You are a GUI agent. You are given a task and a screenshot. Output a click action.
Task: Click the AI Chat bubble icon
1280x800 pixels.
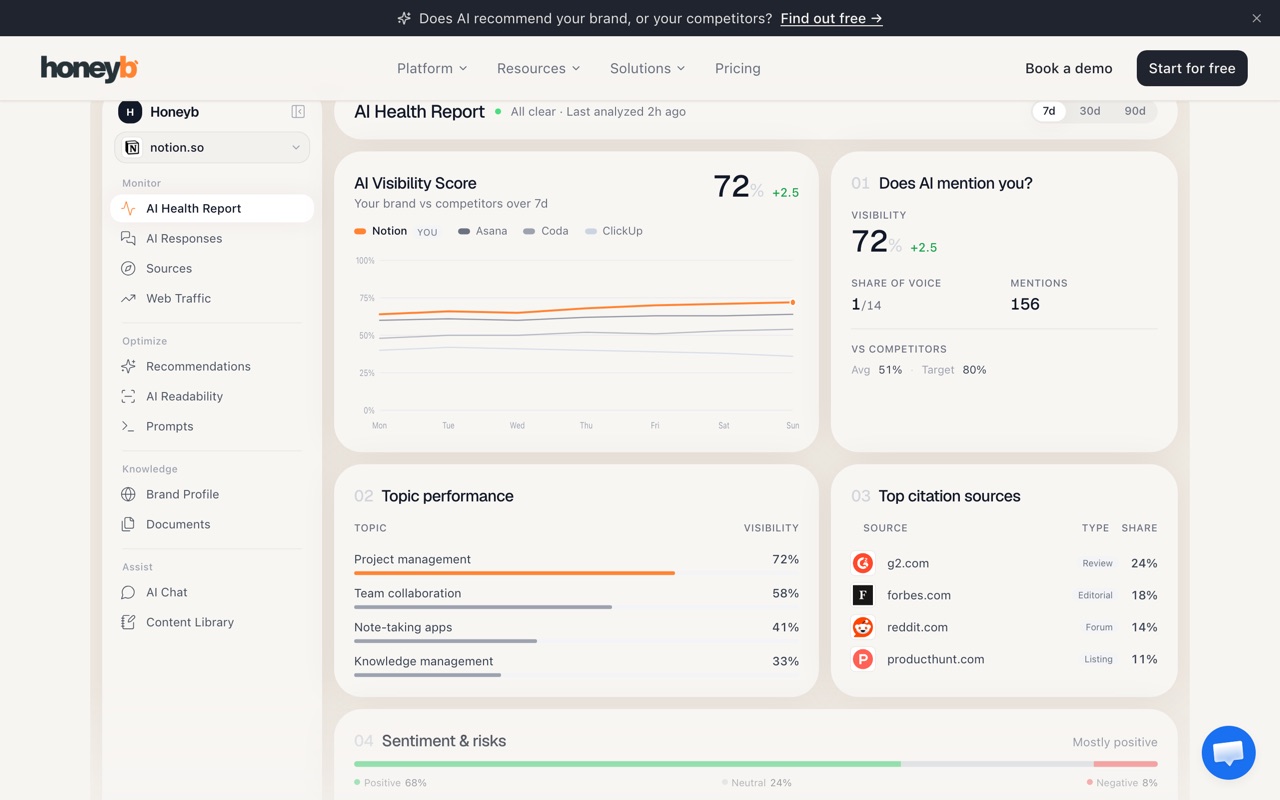pos(128,593)
